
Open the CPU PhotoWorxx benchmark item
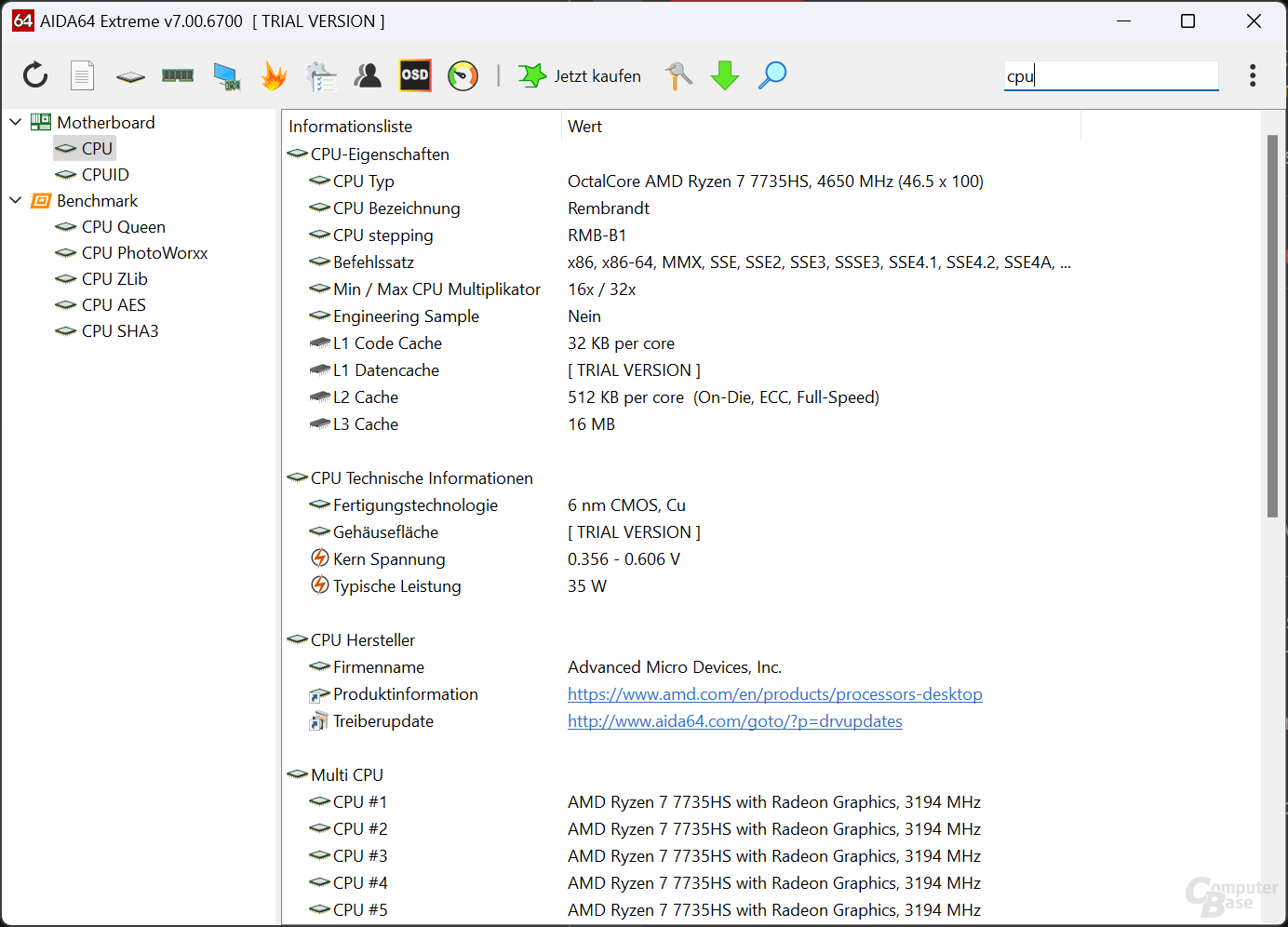[x=144, y=253]
